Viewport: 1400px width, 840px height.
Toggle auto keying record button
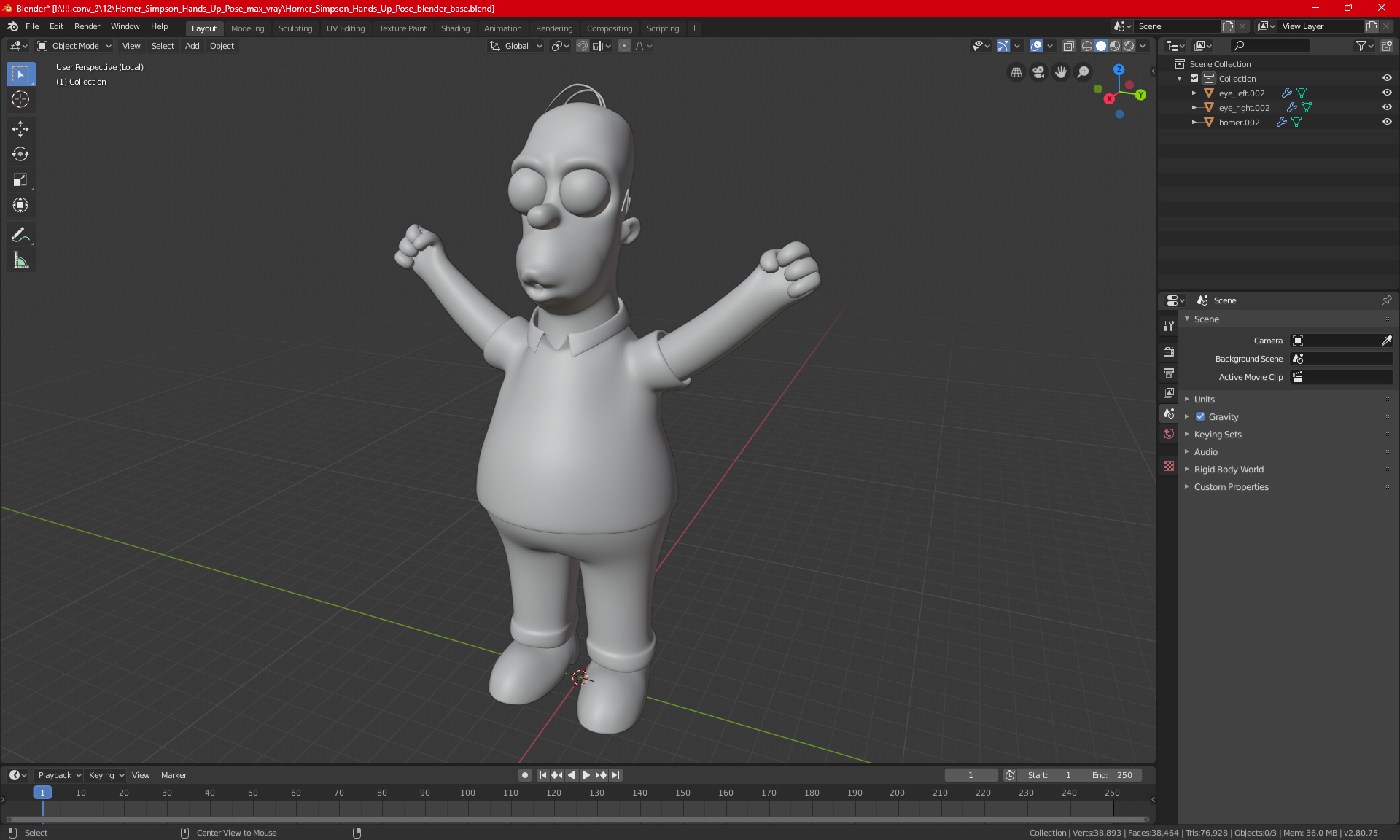pos(524,775)
